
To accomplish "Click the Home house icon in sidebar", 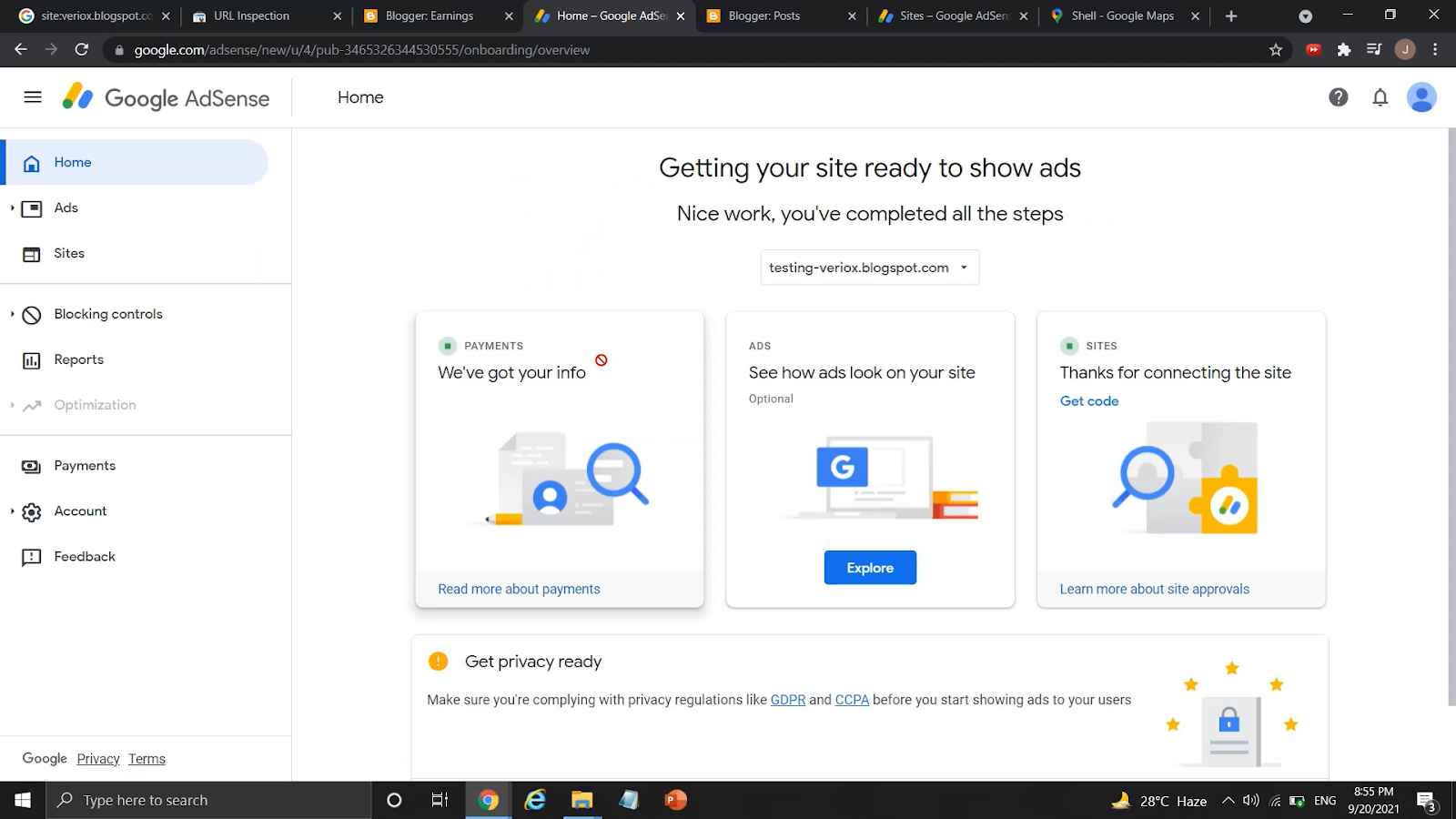I will (32, 163).
